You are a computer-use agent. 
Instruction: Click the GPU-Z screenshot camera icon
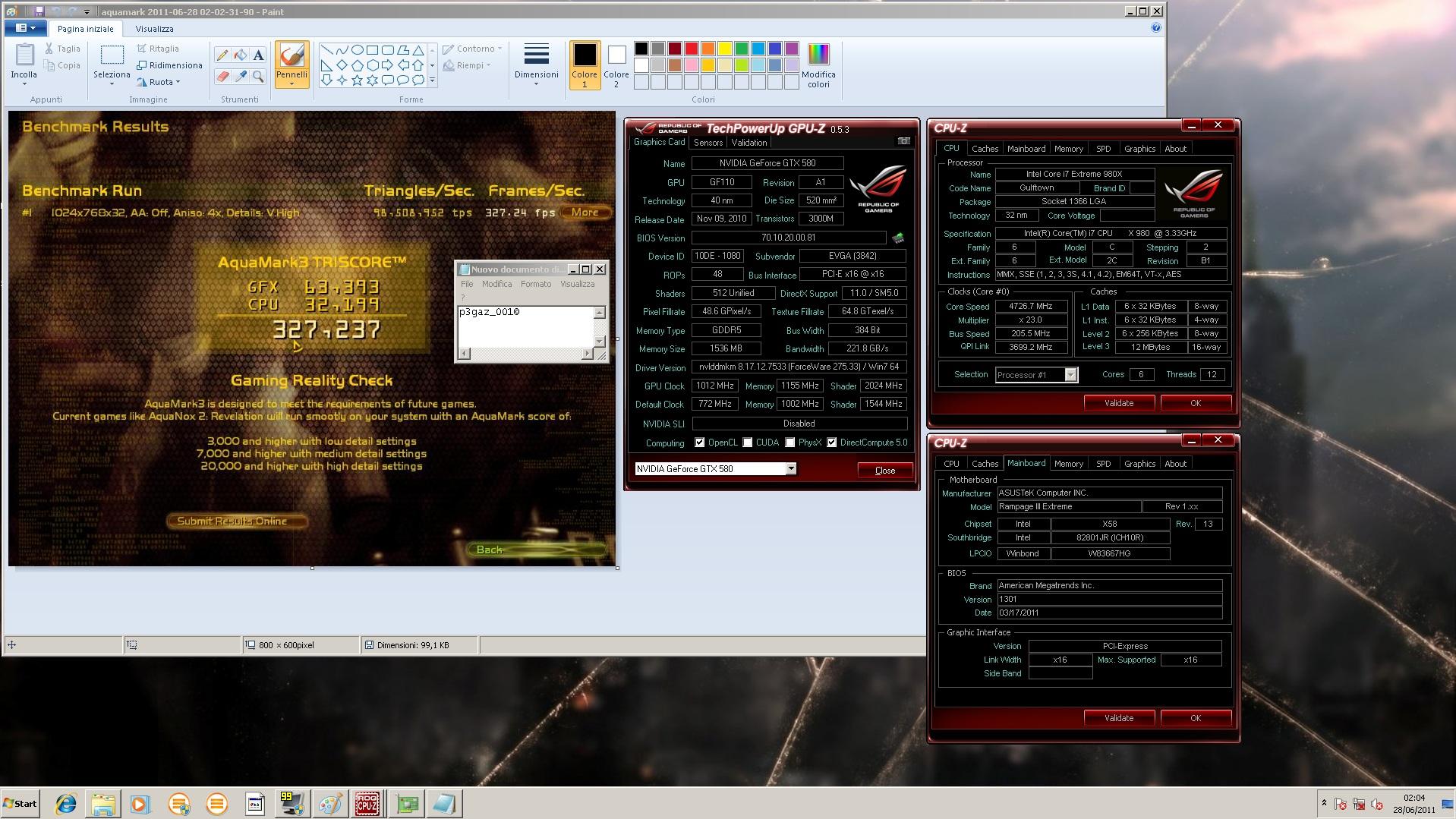pyautogui.click(x=903, y=141)
